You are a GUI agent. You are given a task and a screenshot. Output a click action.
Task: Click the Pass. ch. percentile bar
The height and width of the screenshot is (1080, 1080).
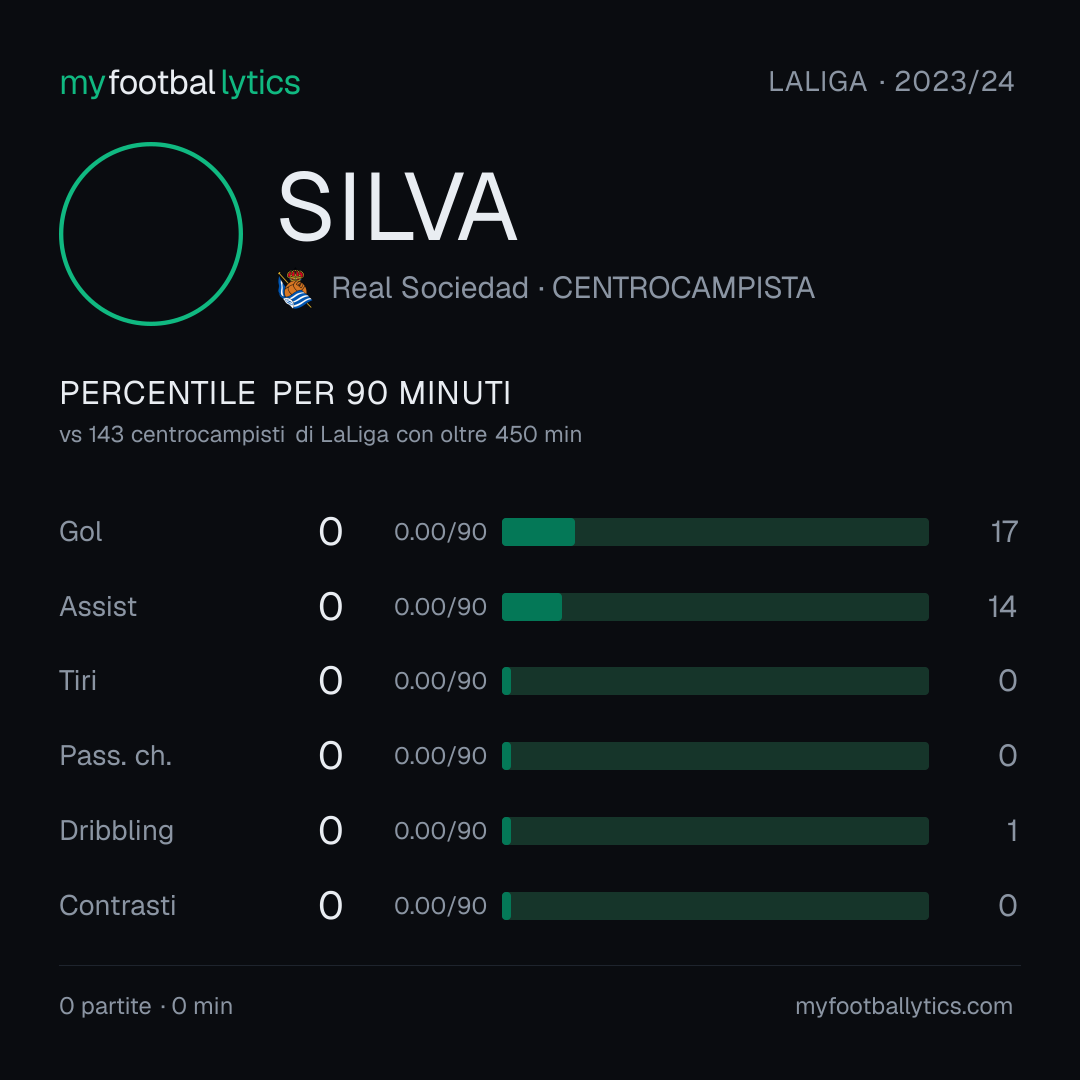tap(715, 756)
